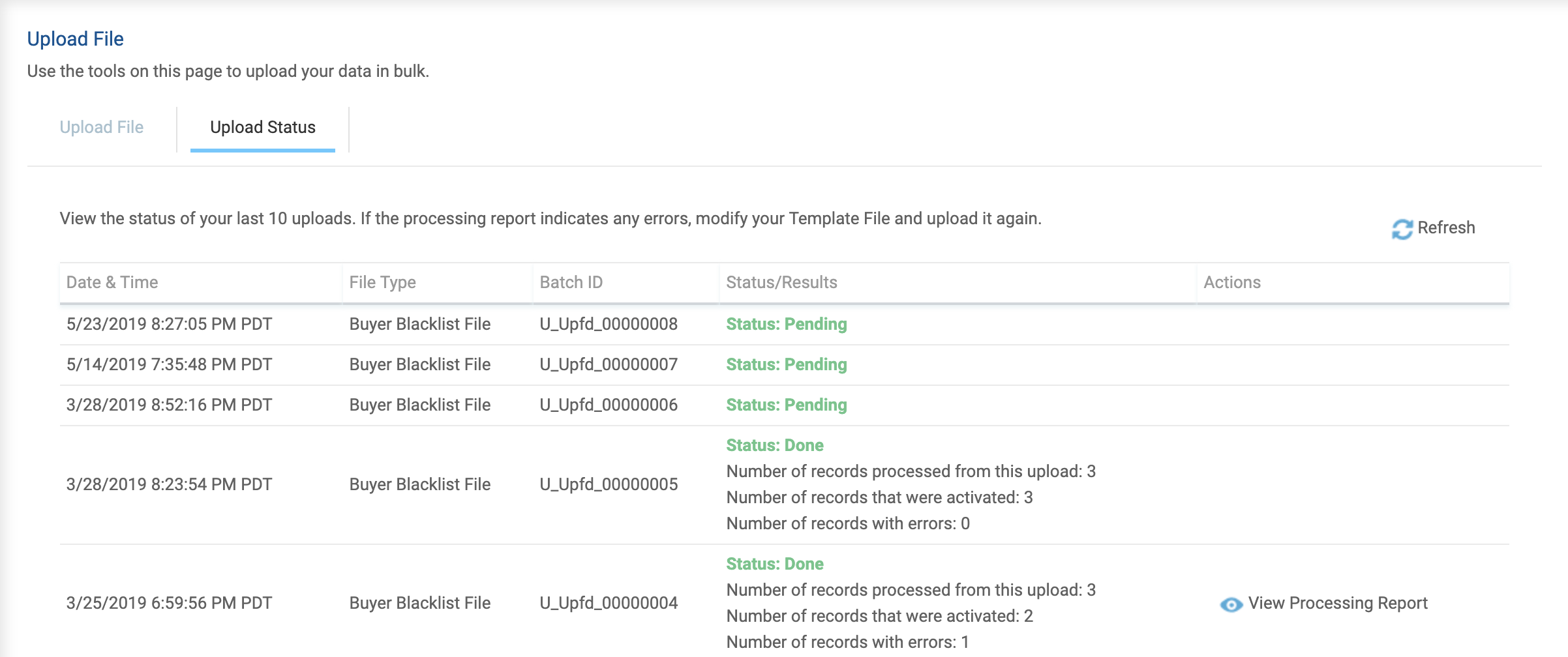The height and width of the screenshot is (657, 1568).
Task: Stay on the Upload Status tab
Action: [x=262, y=127]
